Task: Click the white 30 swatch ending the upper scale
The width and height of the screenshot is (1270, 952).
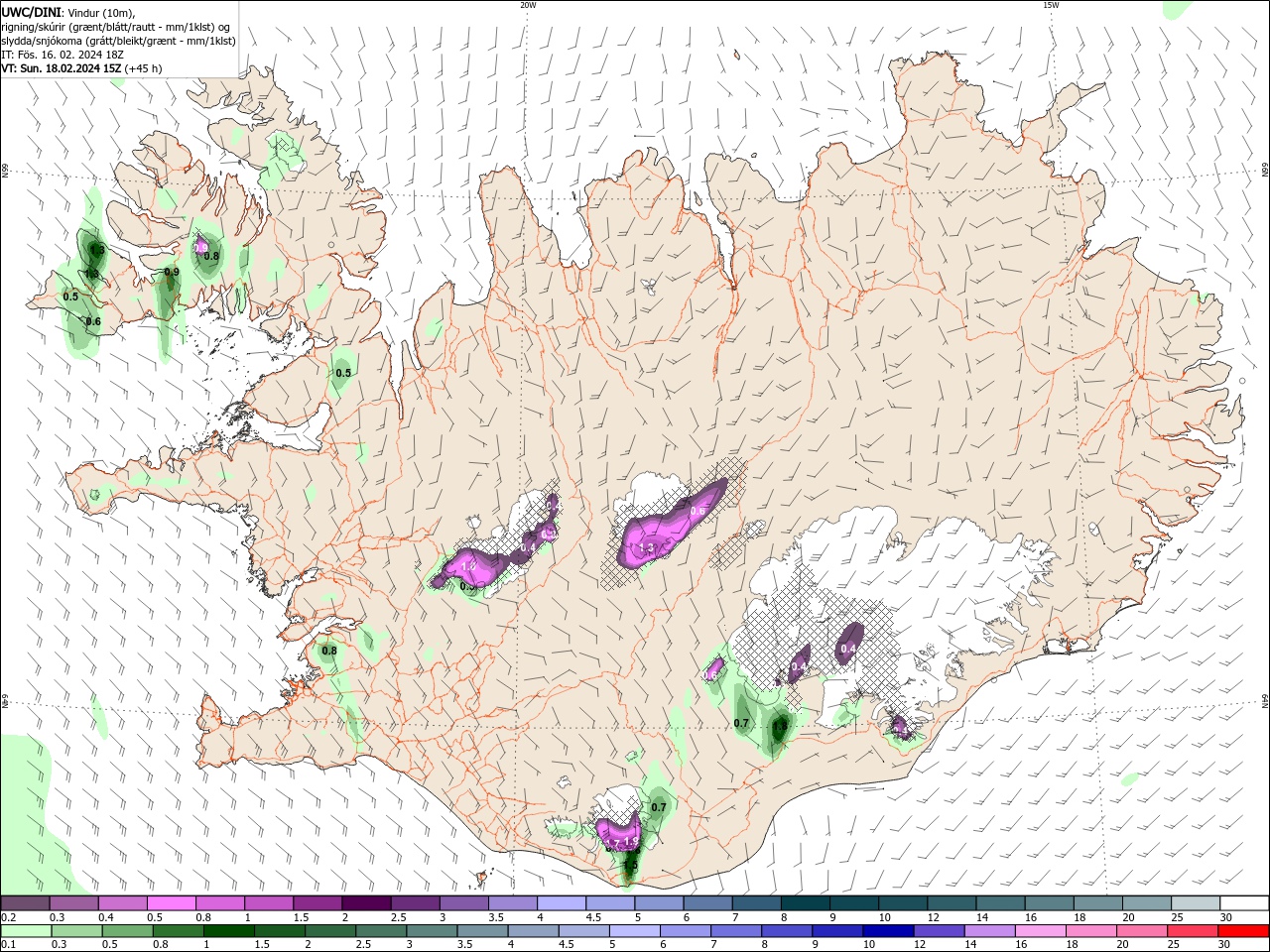Action: tap(1244, 903)
